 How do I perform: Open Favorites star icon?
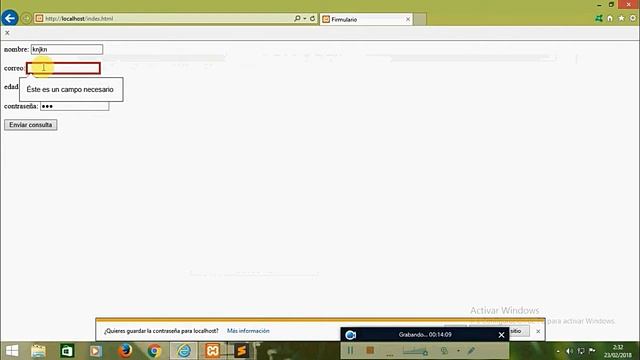(x=621, y=18)
